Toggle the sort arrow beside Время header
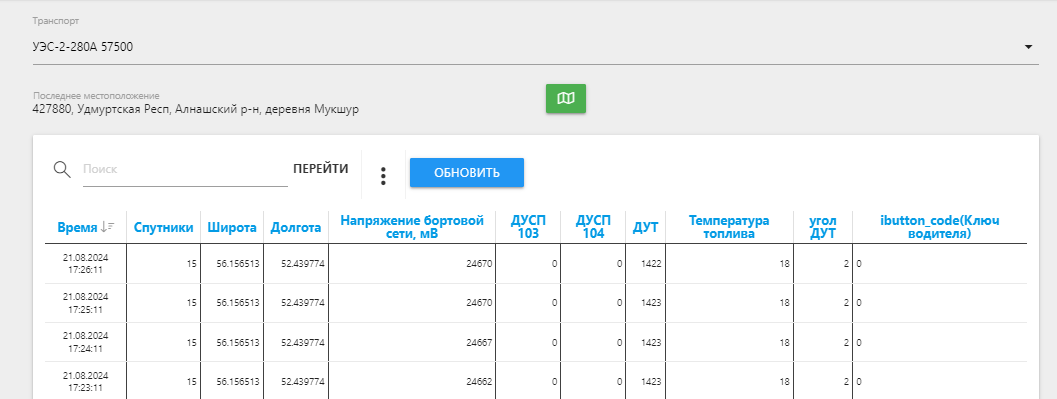This screenshot has height=399, width=1057. click(x=108, y=227)
